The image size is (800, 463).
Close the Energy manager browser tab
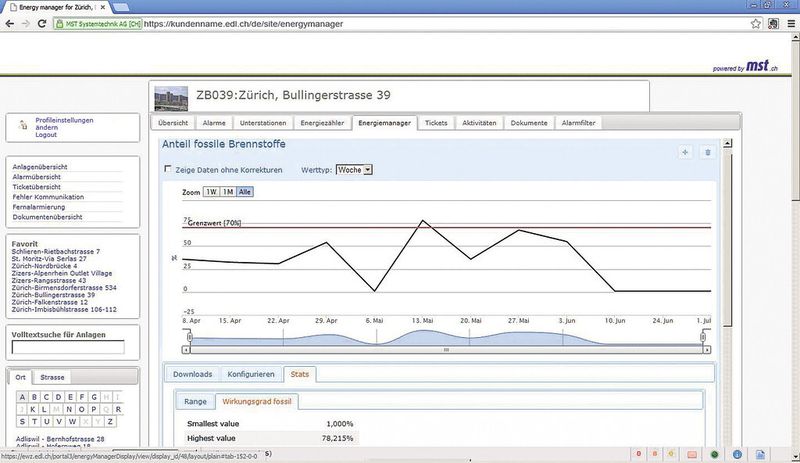click(x=103, y=7)
